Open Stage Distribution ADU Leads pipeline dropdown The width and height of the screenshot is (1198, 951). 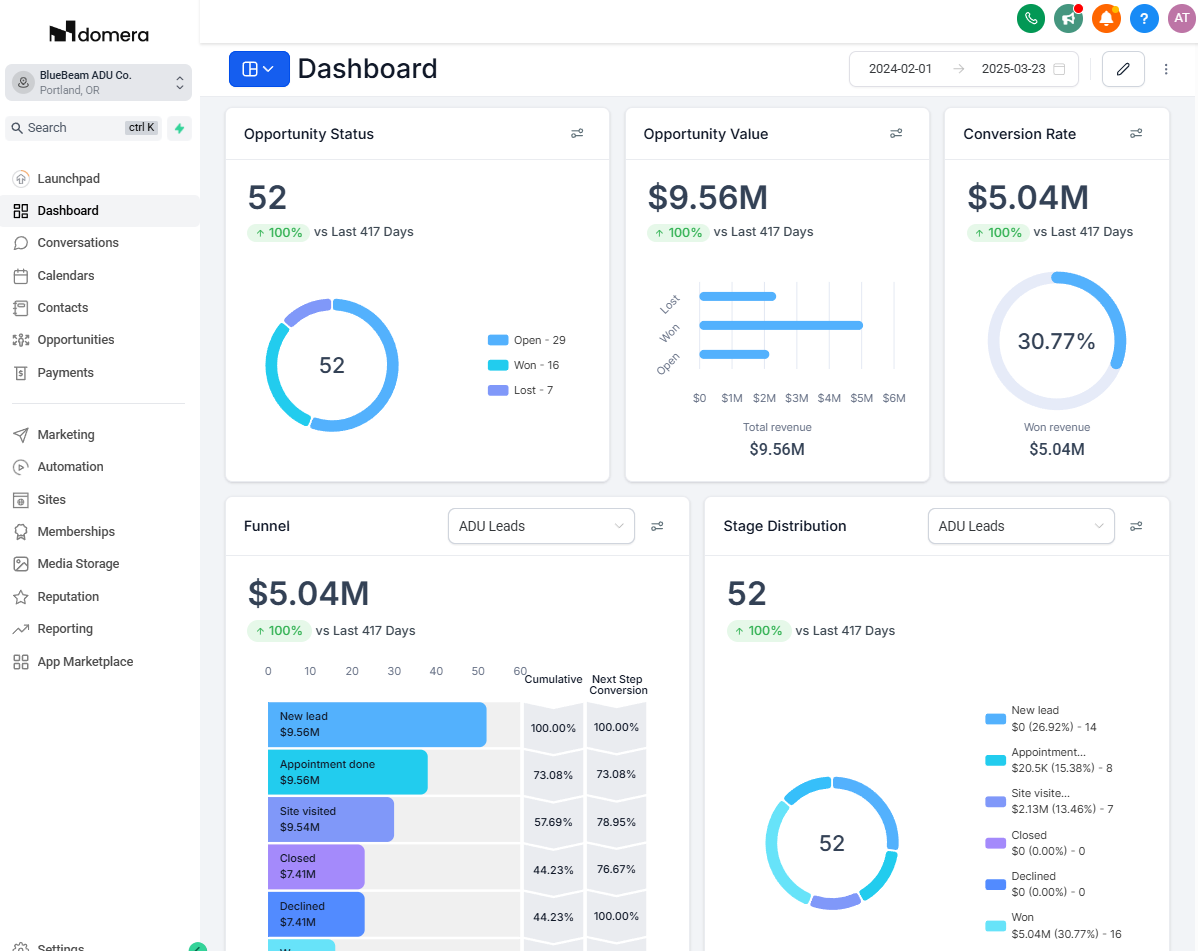(1021, 526)
